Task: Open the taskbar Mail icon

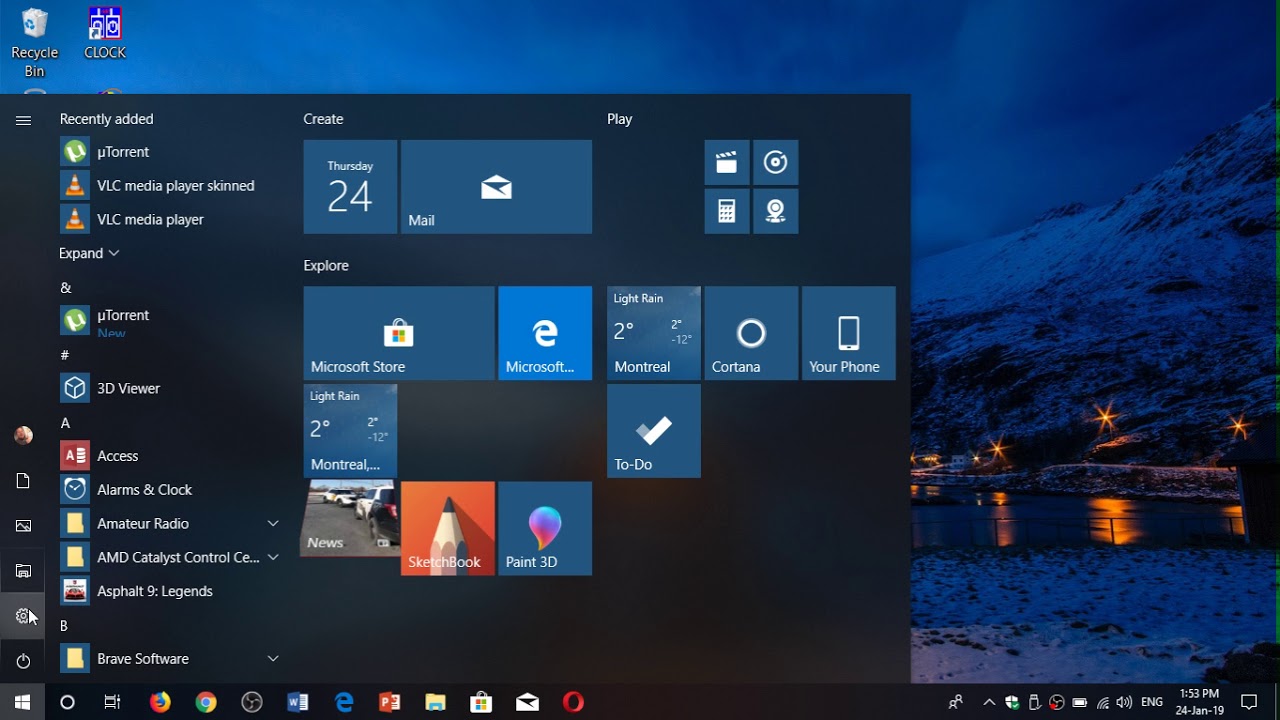Action: pyautogui.click(x=527, y=702)
